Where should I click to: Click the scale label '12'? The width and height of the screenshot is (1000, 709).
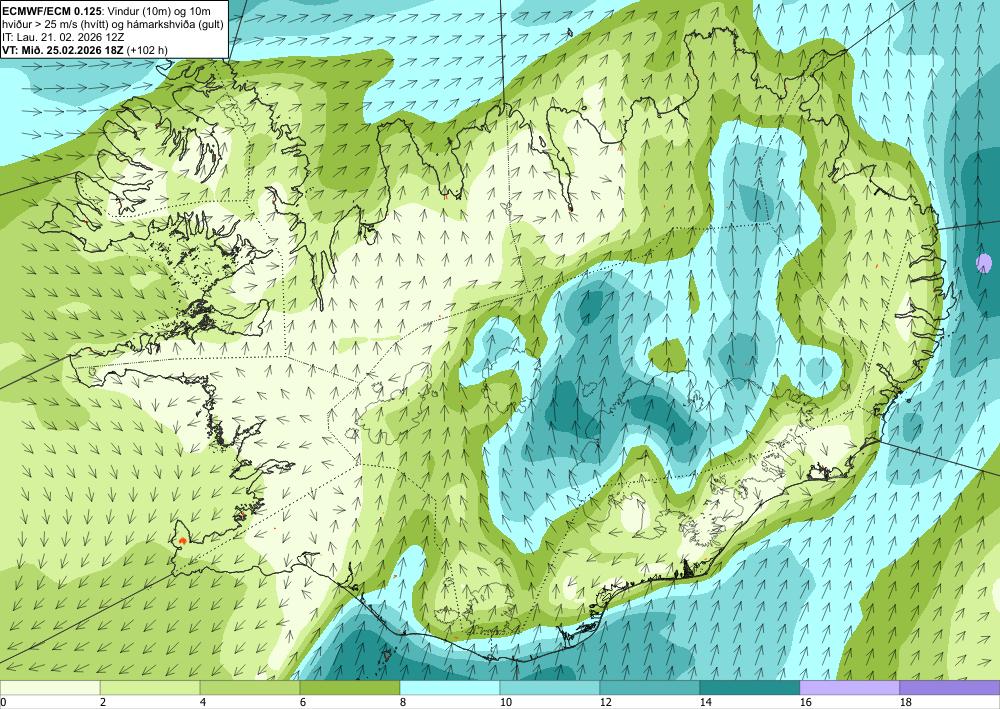click(606, 702)
